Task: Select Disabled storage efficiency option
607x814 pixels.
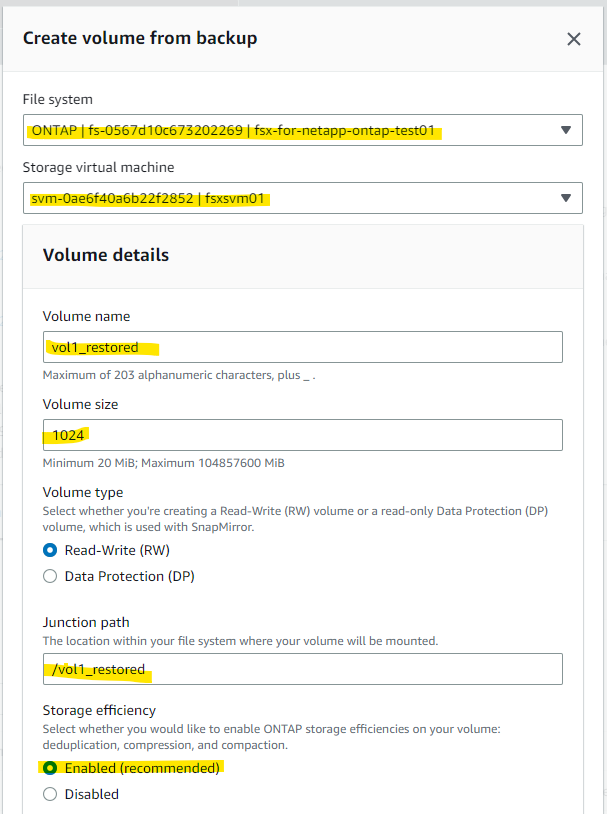Action: [x=50, y=794]
